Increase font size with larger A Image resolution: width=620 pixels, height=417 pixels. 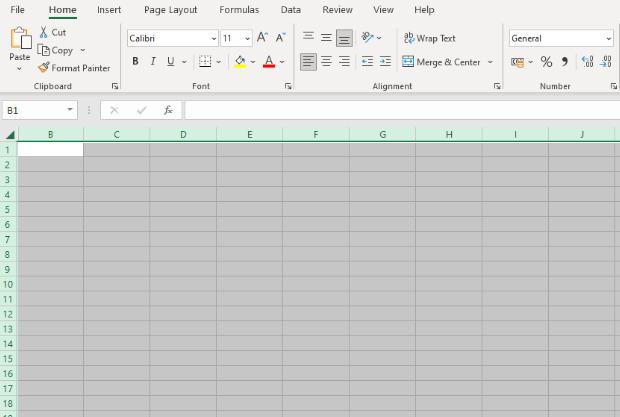click(x=262, y=38)
